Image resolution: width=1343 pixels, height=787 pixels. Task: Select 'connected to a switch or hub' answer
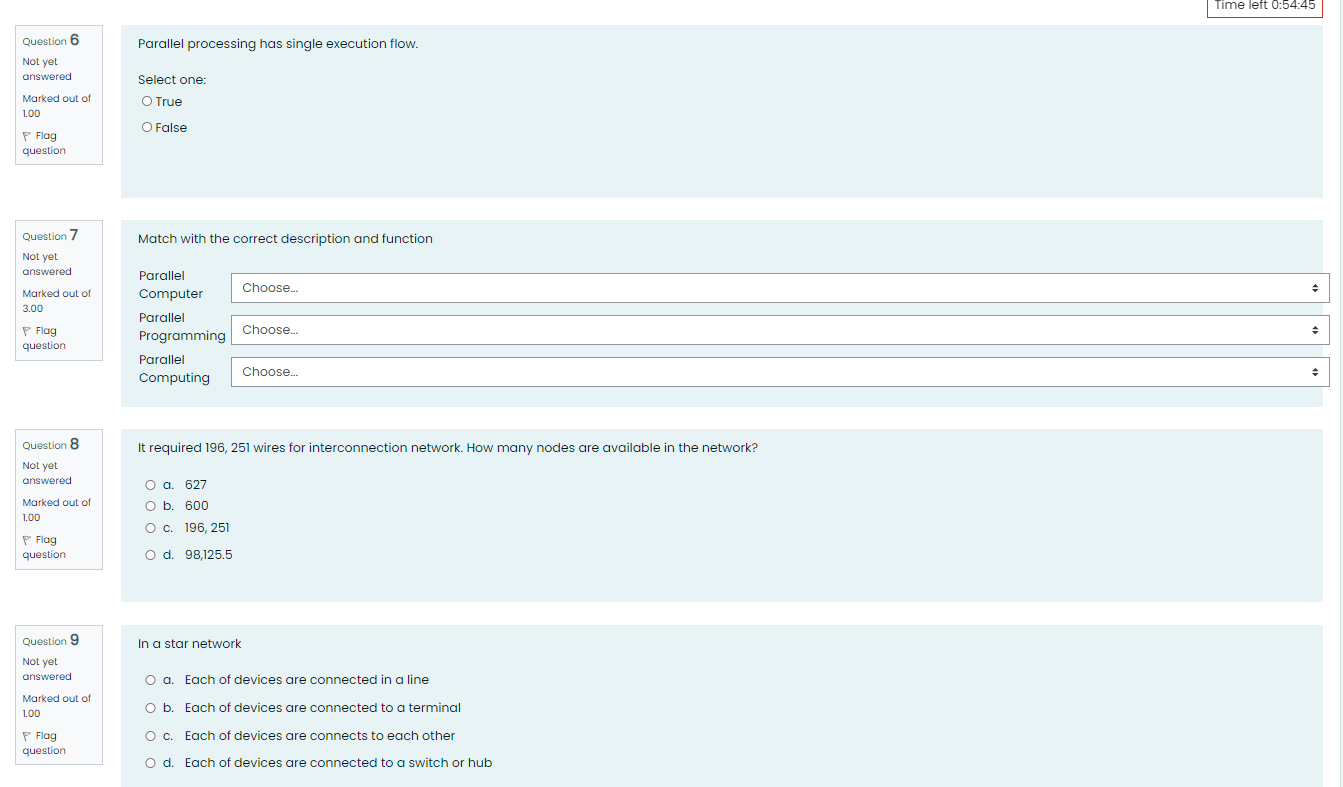pyautogui.click(x=151, y=763)
